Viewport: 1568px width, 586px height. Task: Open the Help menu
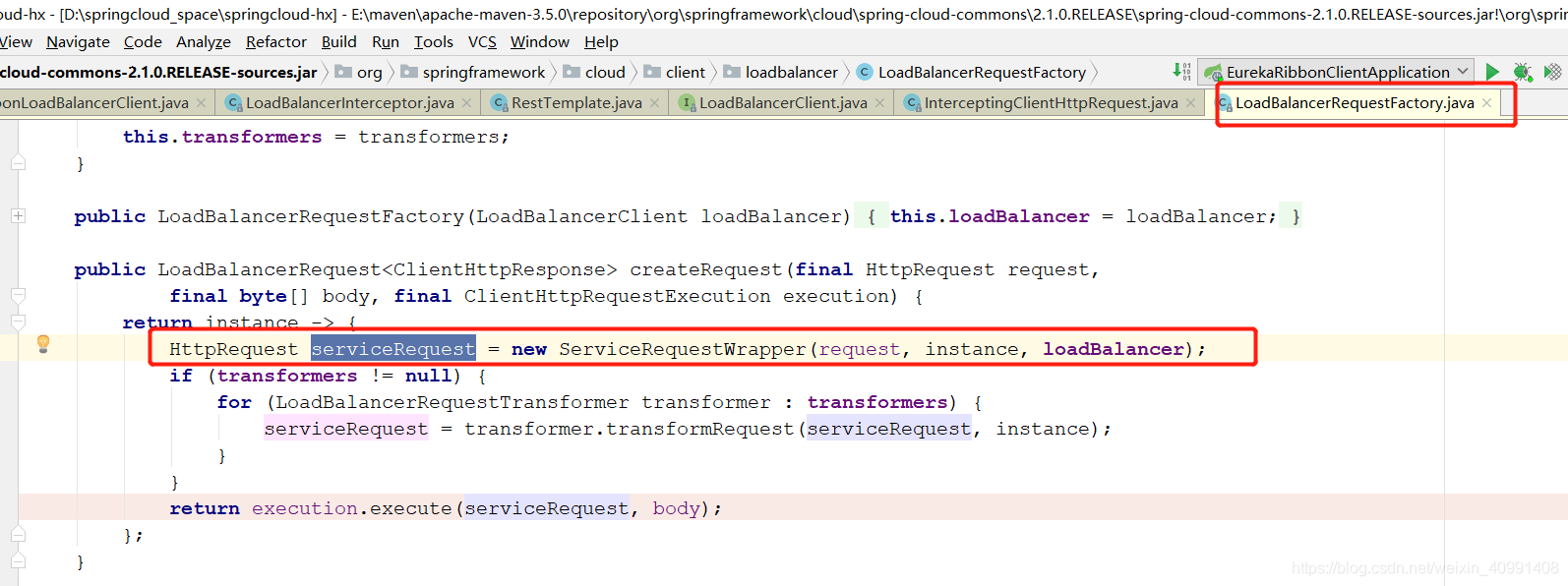(x=601, y=41)
